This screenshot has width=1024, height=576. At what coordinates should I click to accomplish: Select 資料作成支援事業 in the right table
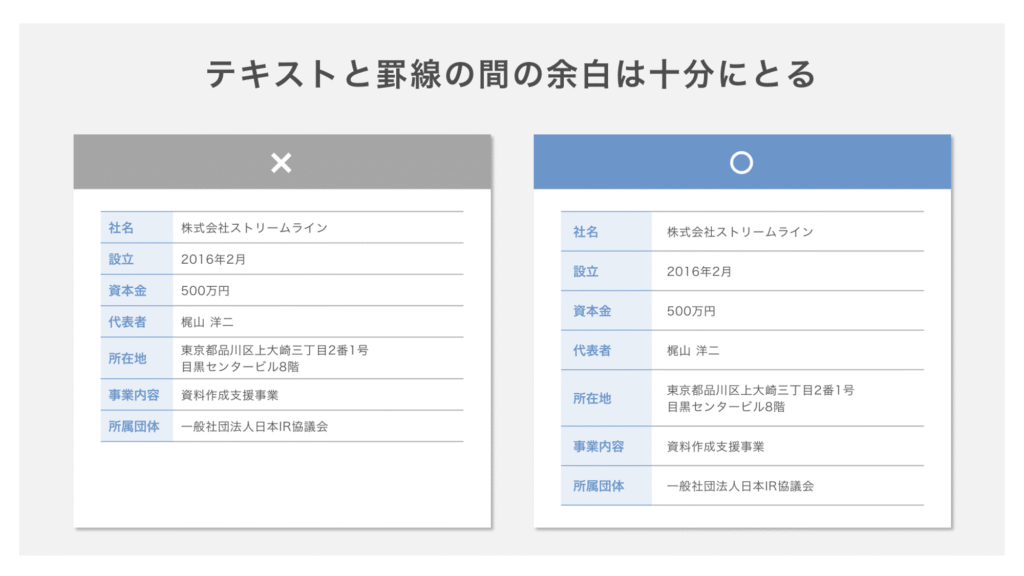pyautogui.click(x=715, y=447)
